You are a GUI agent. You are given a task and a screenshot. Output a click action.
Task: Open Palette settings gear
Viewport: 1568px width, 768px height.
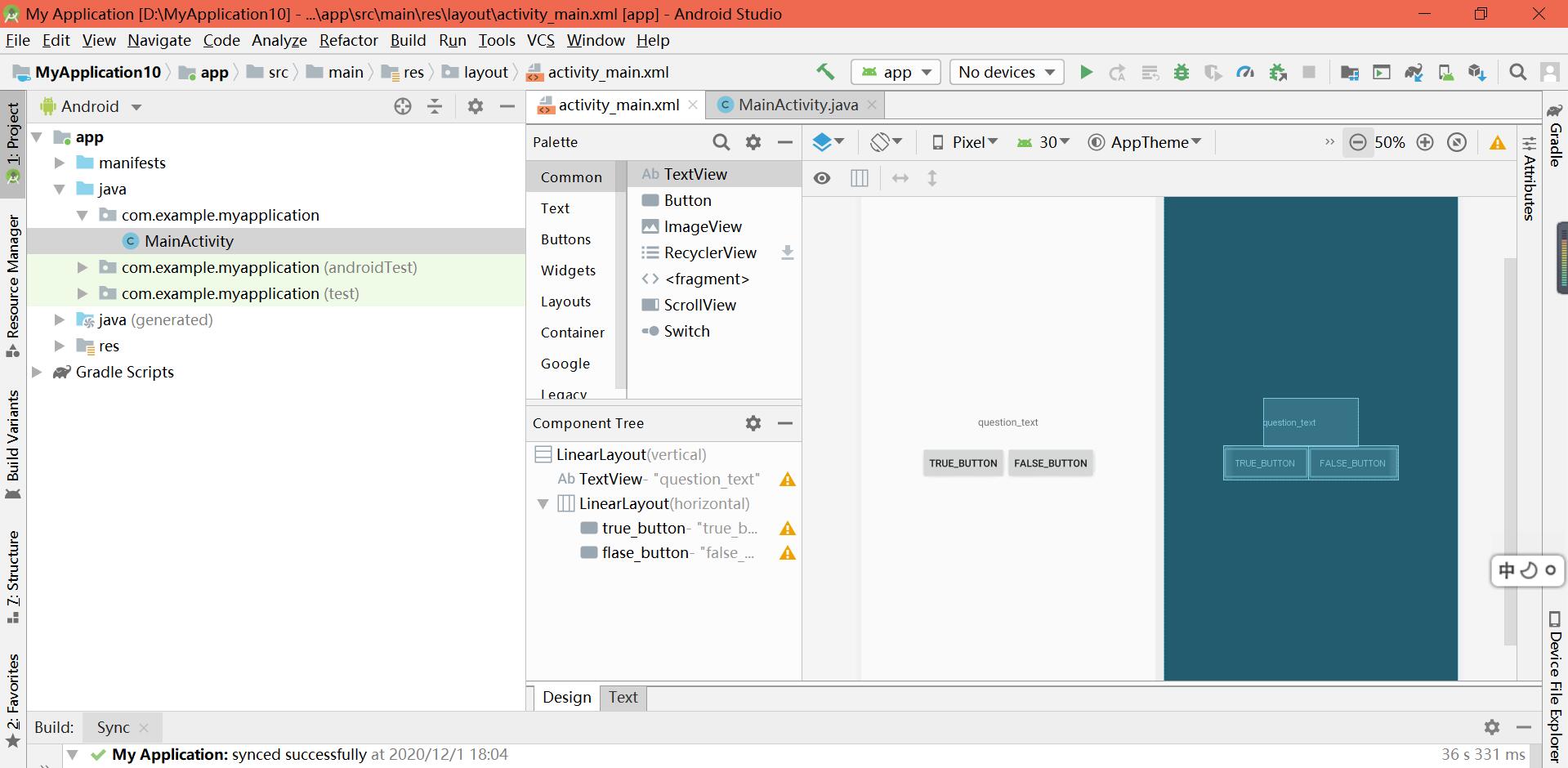753,142
